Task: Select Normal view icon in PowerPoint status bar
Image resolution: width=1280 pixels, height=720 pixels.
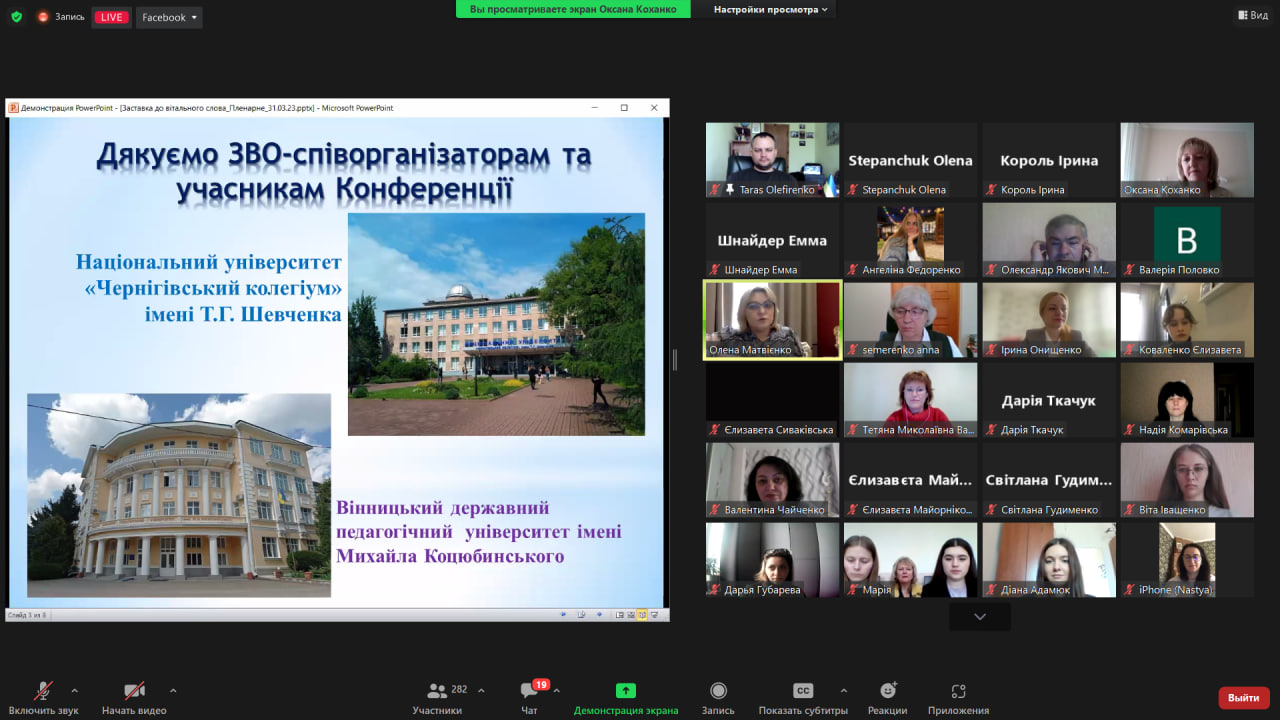Action: (619, 613)
